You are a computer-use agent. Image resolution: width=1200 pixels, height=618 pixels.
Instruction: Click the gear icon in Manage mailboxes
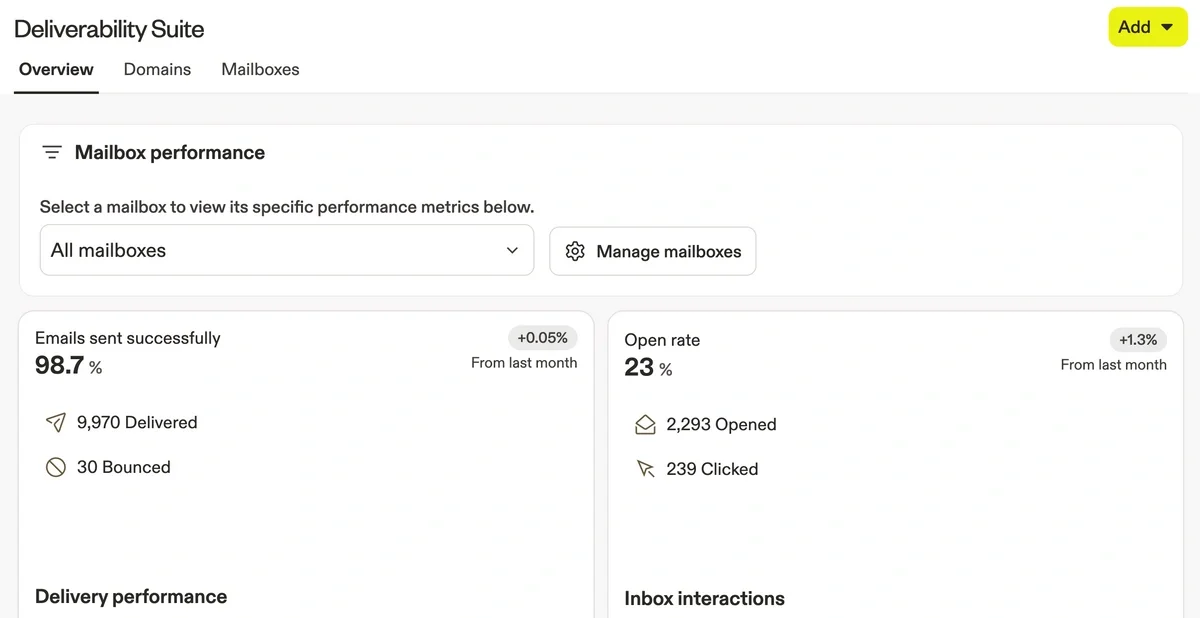(575, 251)
